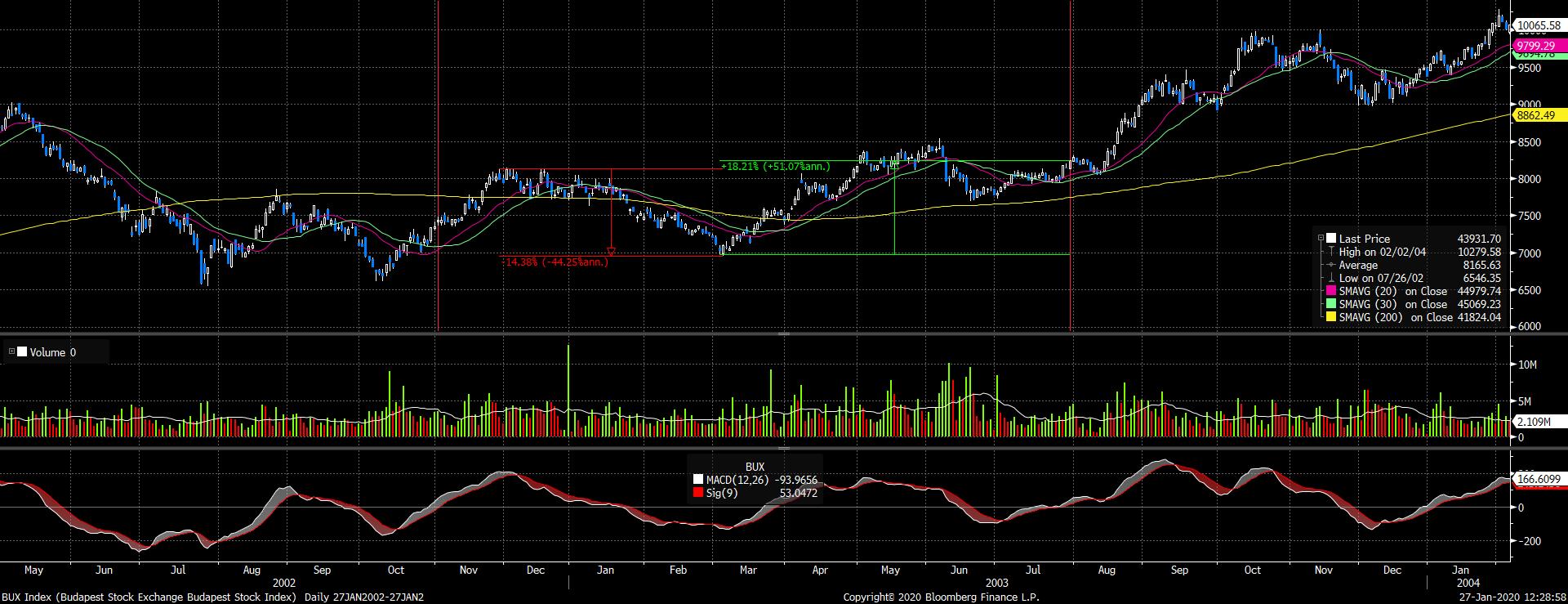The image size is (1568, 604).
Task: Click the 10M volume axis label
Action: [1528, 365]
